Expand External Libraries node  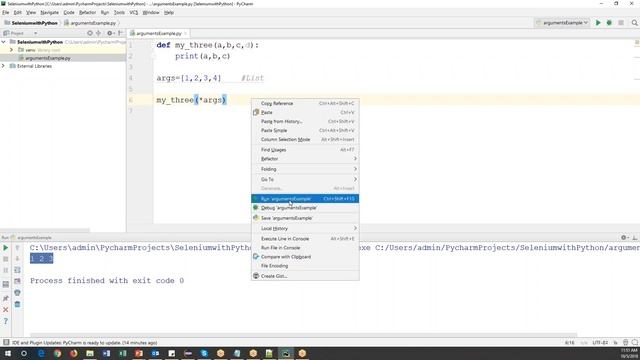point(4,66)
